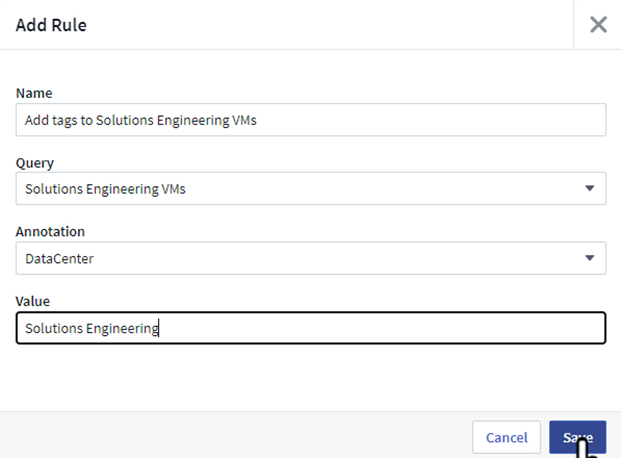This screenshot has height=458, width=621.
Task: Click the Name field label
Action: pos(34,92)
